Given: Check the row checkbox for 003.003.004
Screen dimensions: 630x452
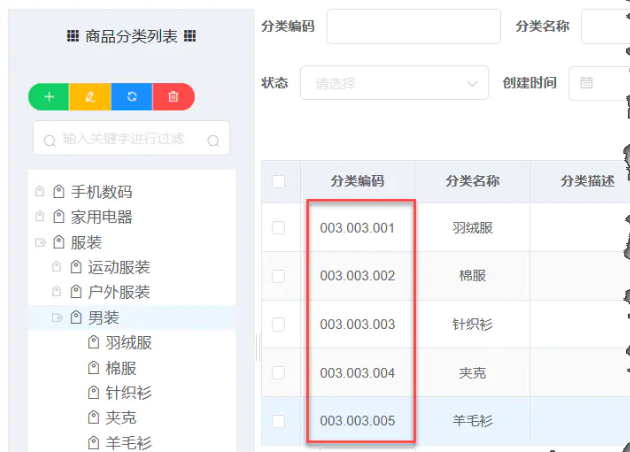Looking at the screenshot, I should click(278, 373).
